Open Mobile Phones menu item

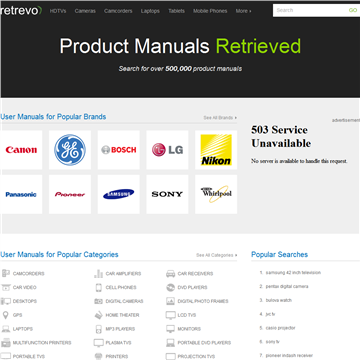pos(210,11)
